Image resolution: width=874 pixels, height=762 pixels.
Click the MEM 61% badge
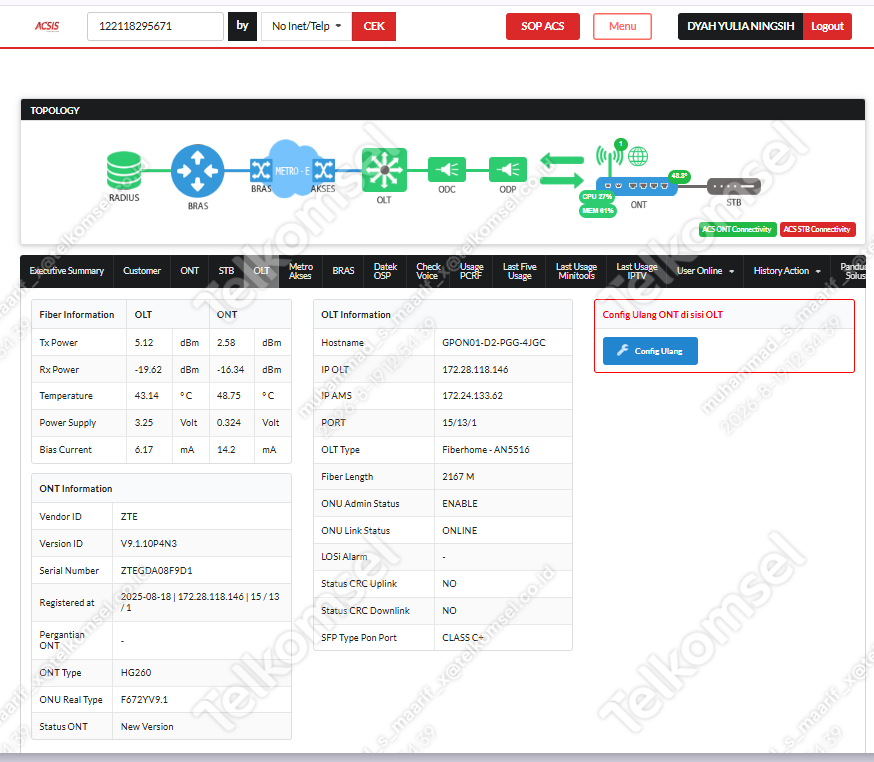598,211
